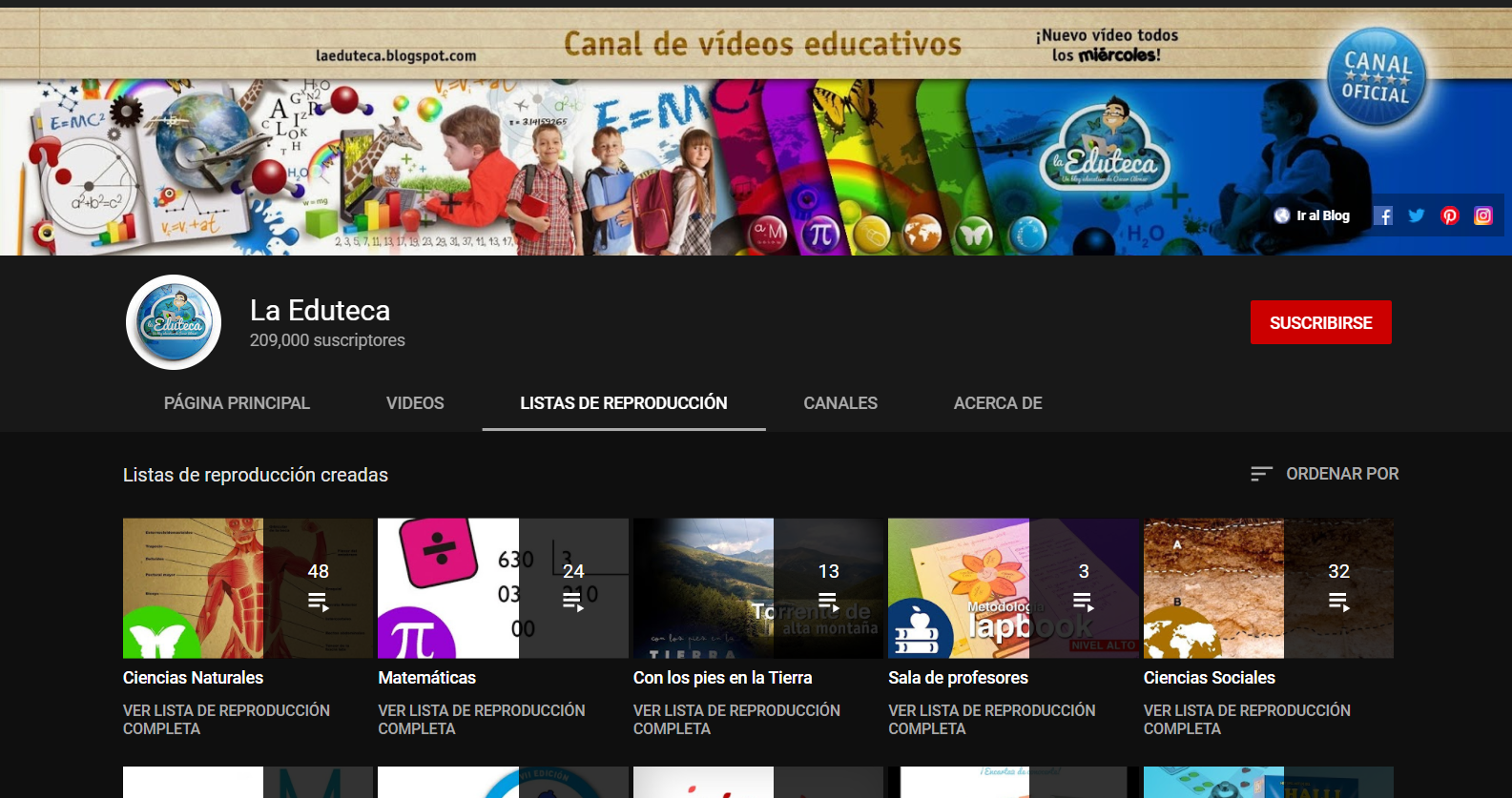1512x798 pixels.
Task: Click the playlist icon on Ciencias Sociales thumbnail
Action: coord(1339,602)
